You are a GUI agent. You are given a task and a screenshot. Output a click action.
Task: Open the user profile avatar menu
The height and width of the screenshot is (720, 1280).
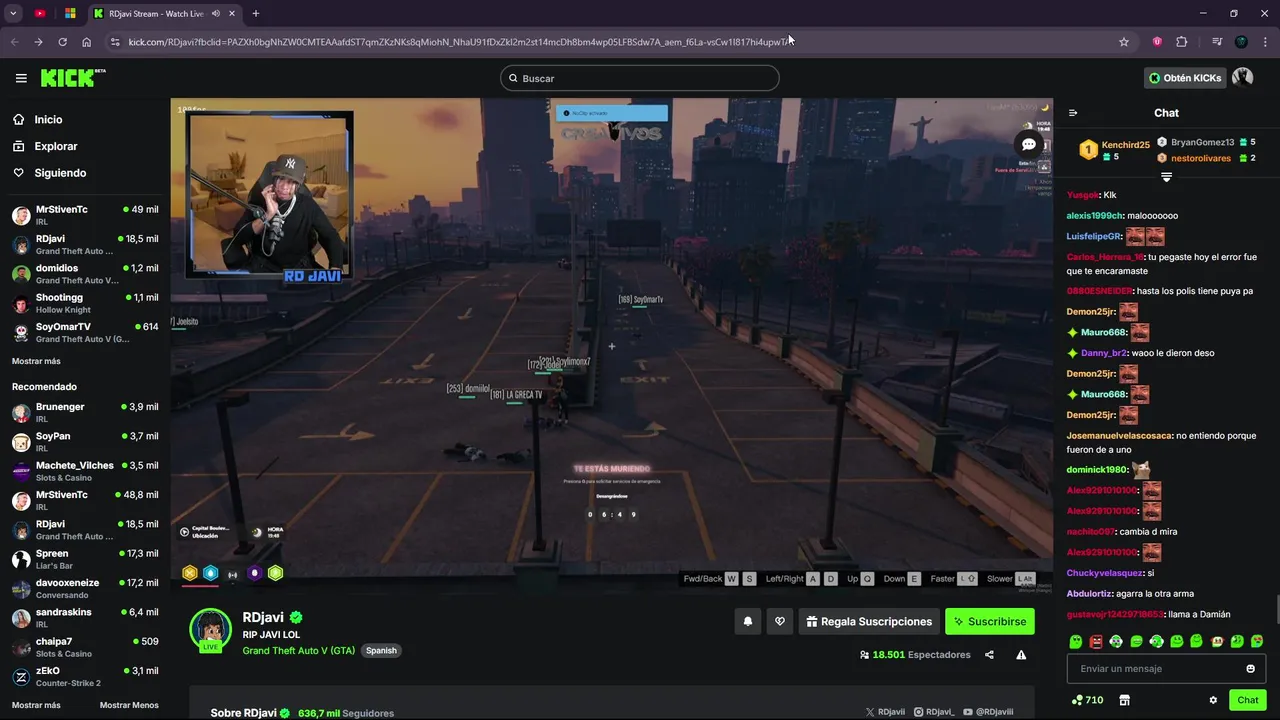[x=1243, y=77]
